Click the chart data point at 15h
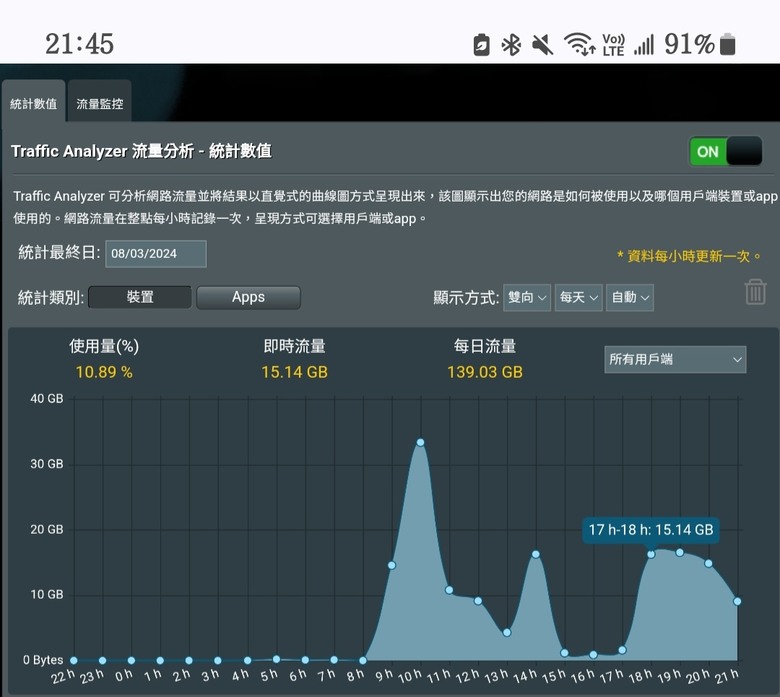780x697 pixels. (564, 653)
